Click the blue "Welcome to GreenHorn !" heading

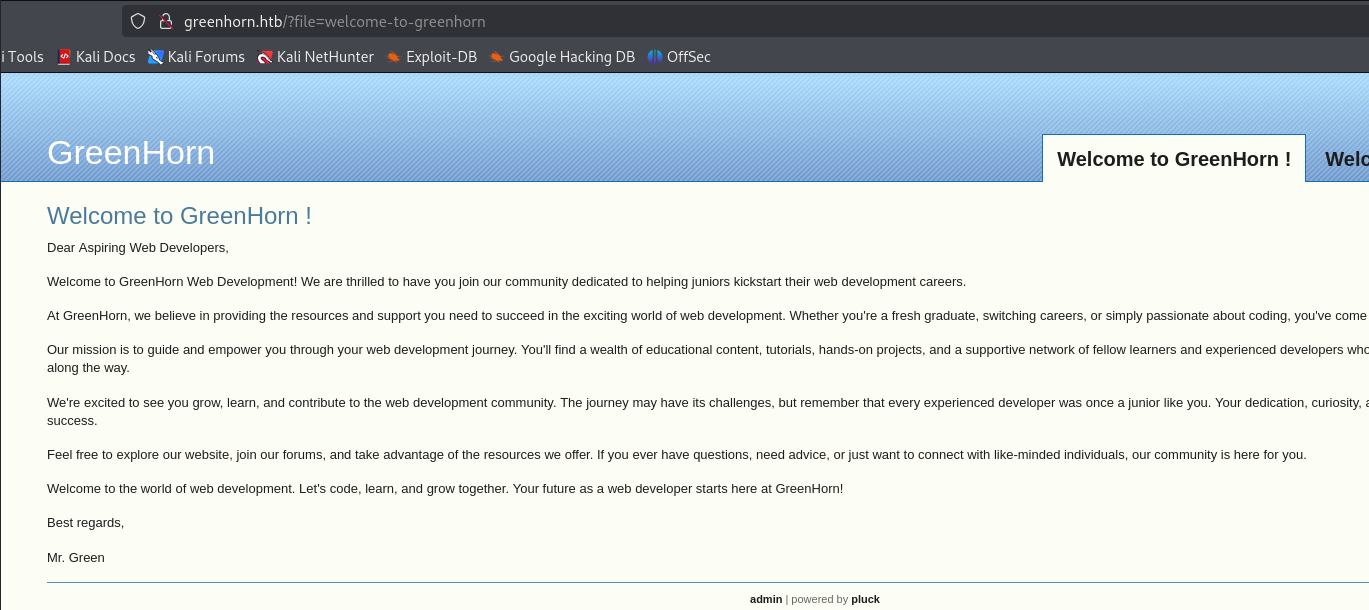179,216
